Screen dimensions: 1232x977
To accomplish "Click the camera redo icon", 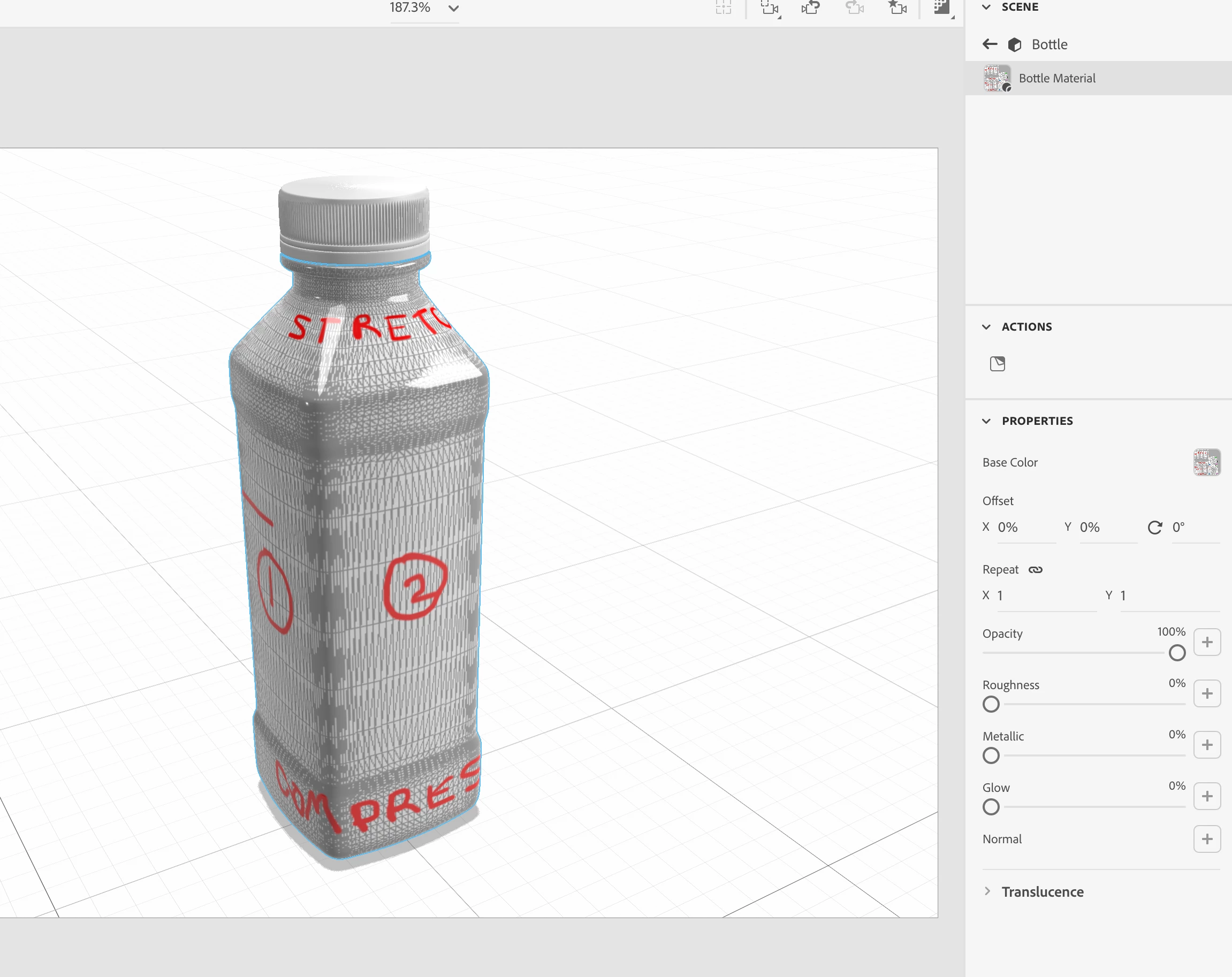I will (854, 8).
